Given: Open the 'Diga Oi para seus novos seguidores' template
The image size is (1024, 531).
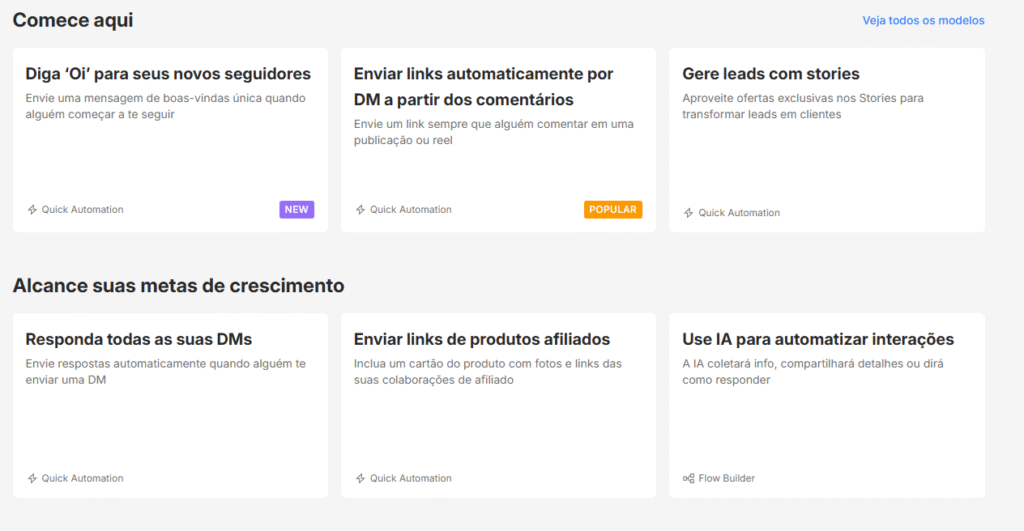Looking at the screenshot, I should (168, 74).
